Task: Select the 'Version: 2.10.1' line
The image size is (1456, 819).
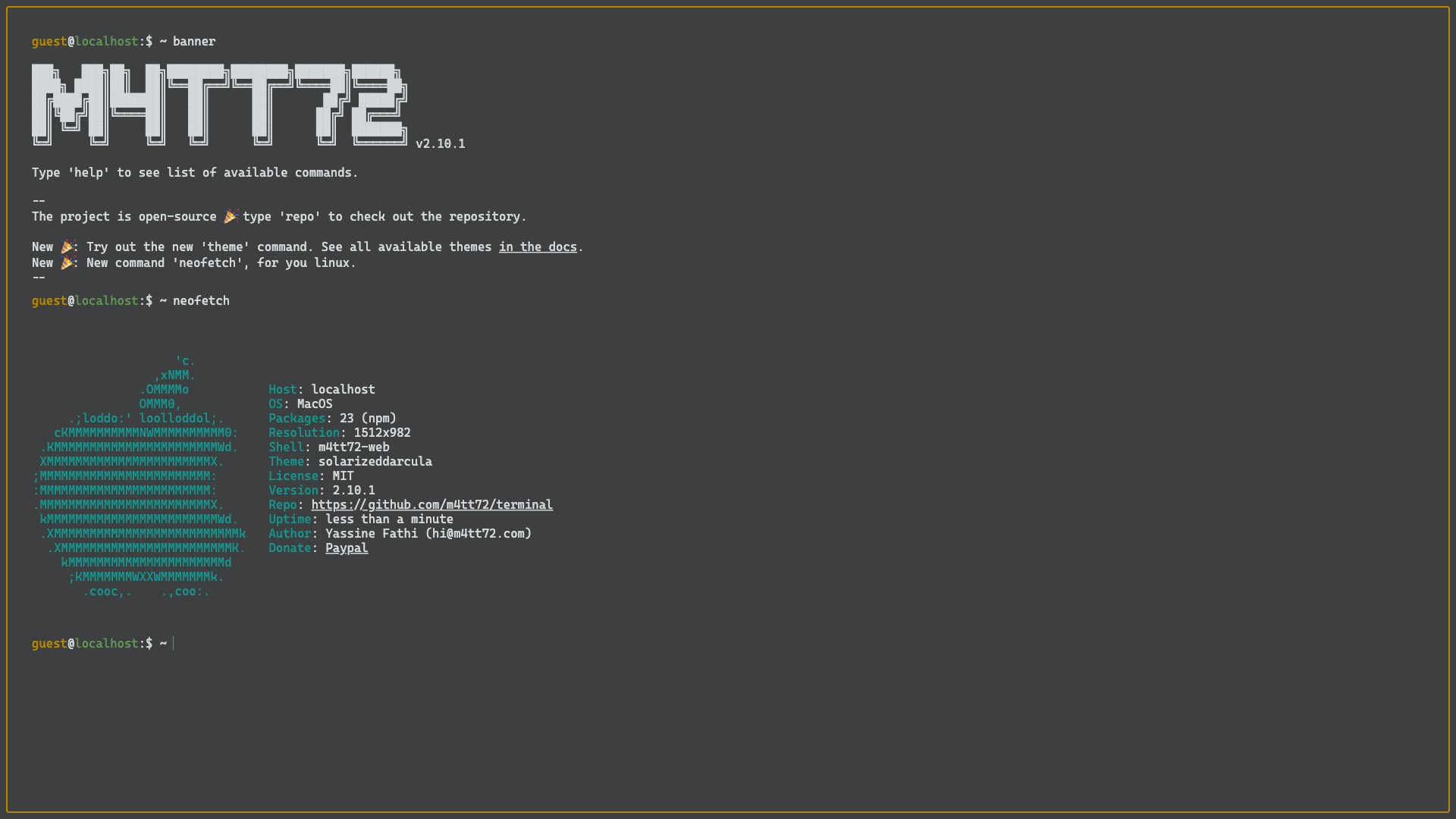Action: pos(322,491)
